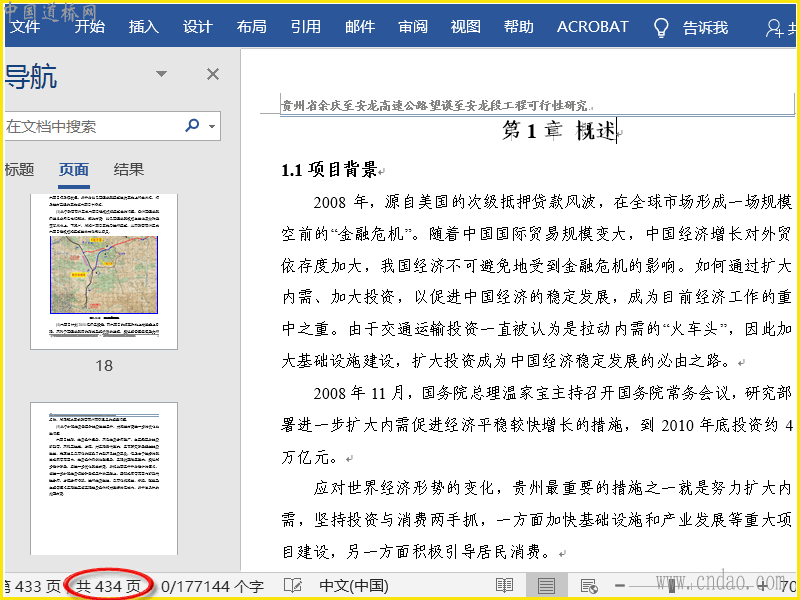This screenshot has height=600, width=800.
Task: Open the 视图 ribbon tab
Action: point(465,27)
